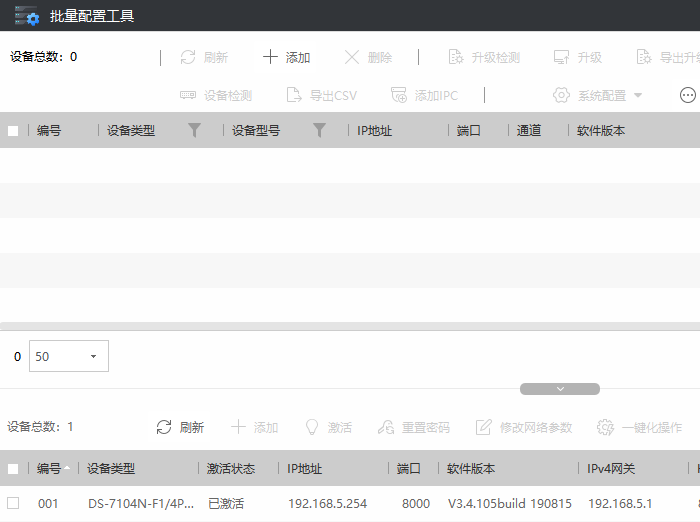This screenshot has width=700, height=522.
Task: Click the 升级检测 upgrade check icon
Action: (x=456, y=57)
